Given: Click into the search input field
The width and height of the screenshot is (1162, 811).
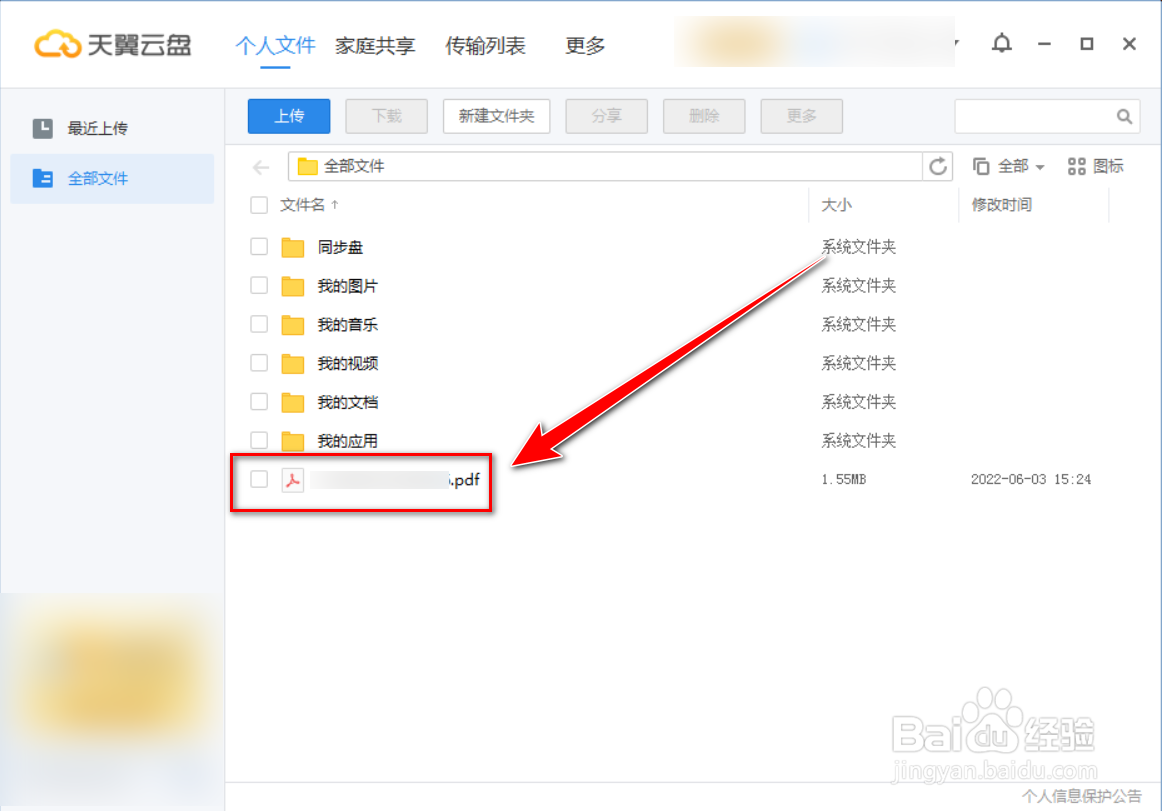Looking at the screenshot, I should tap(1035, 116).
